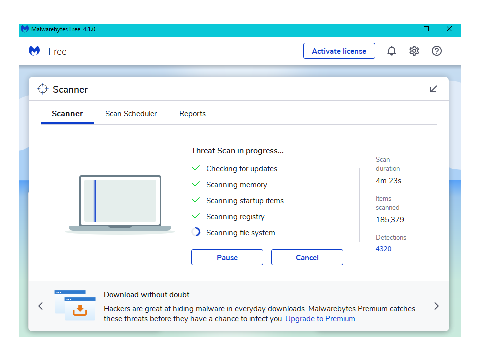The height and width of the screenshot is (360, 480).
Task: Click the Scanning registry text
Action: [x=235, y=217]
